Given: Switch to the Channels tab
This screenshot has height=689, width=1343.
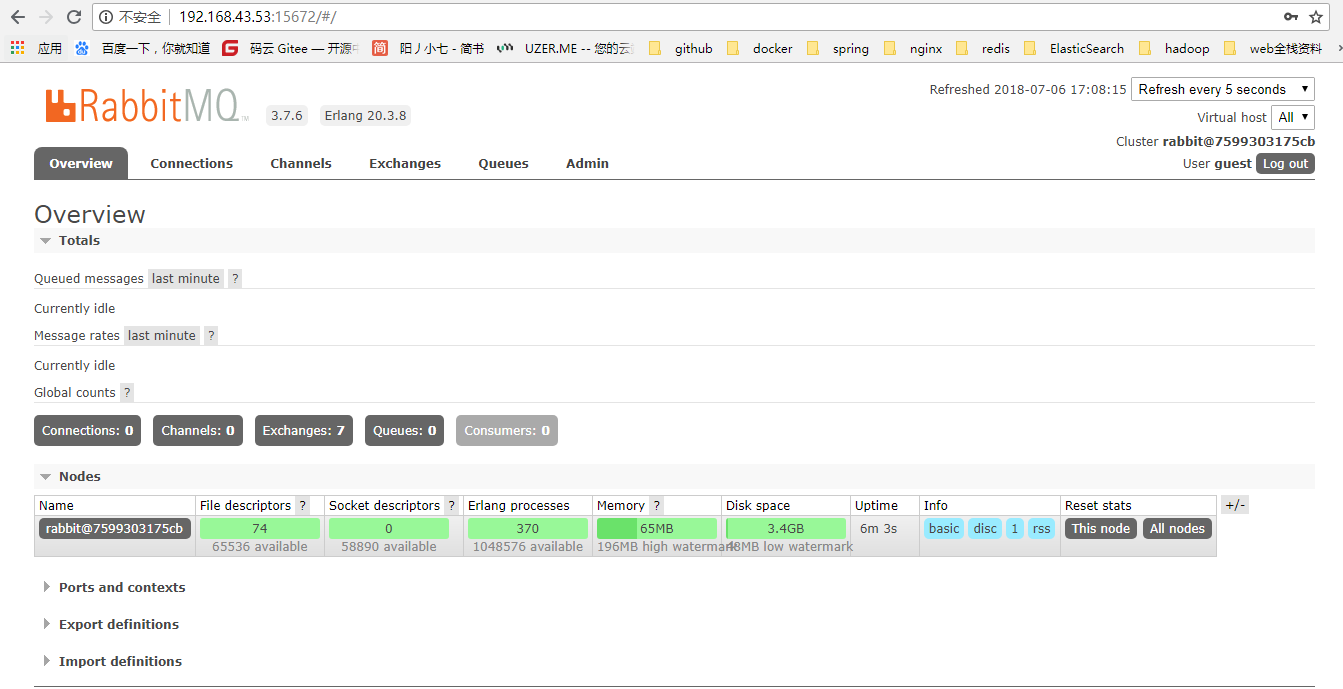Looking at the screenshot, I should tap(301, 163).
